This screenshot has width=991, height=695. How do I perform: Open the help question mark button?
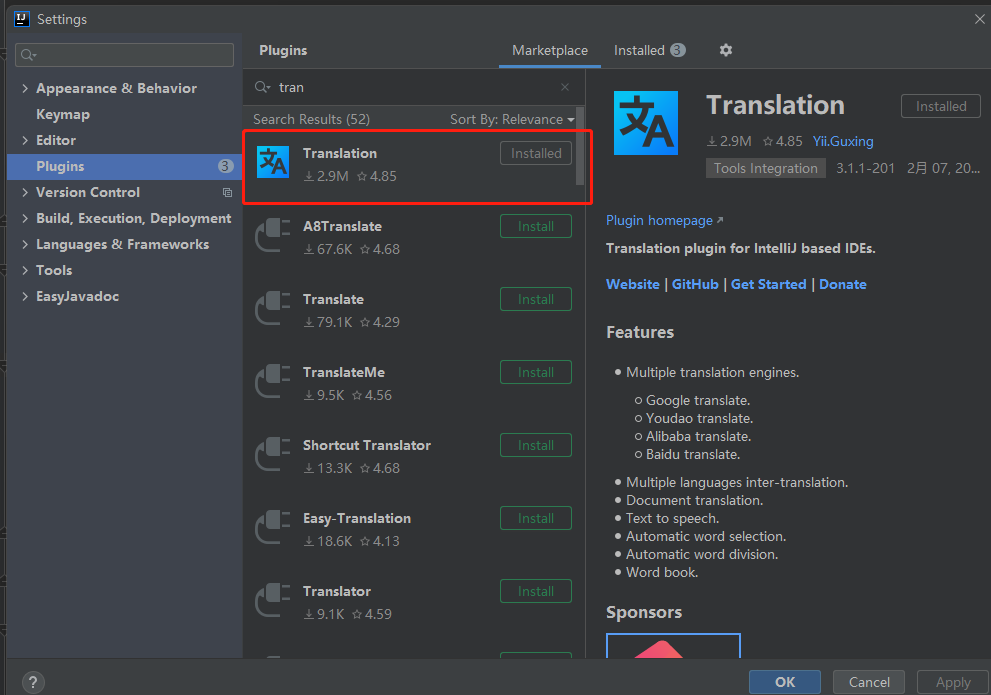[x=33, y=682]
